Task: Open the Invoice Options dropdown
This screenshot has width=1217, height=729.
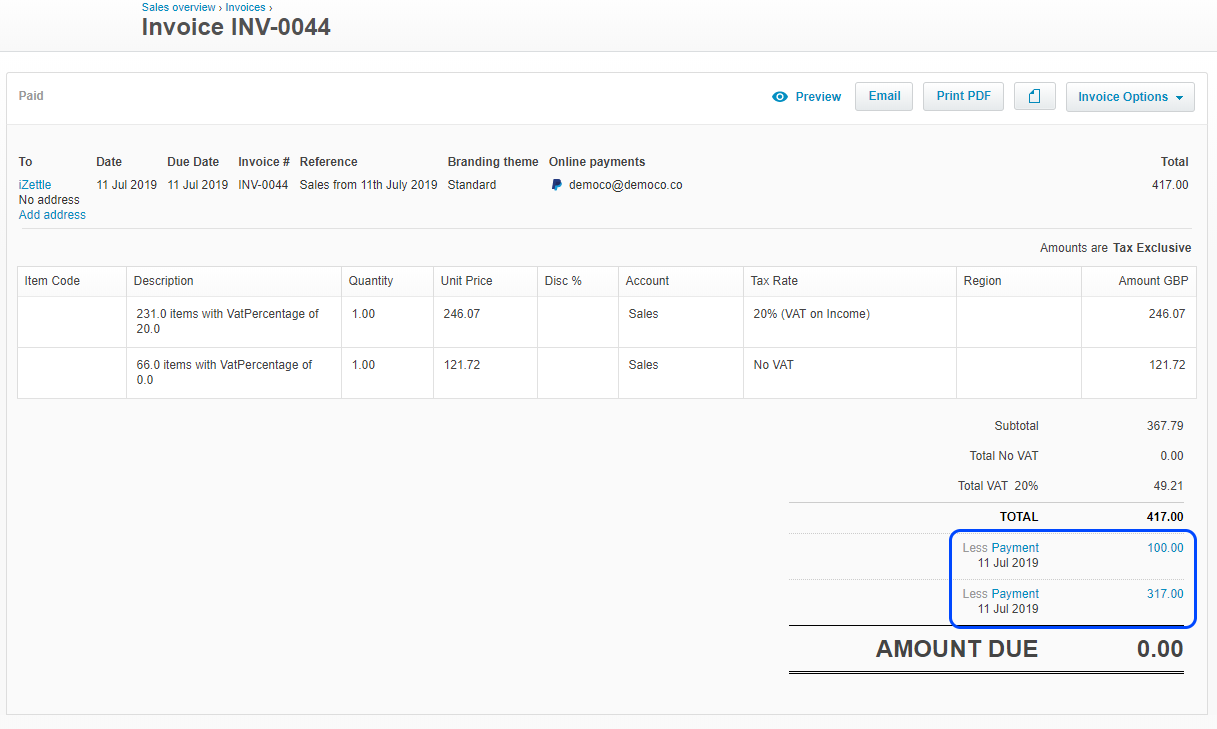Action: (x=1129, y=97)
